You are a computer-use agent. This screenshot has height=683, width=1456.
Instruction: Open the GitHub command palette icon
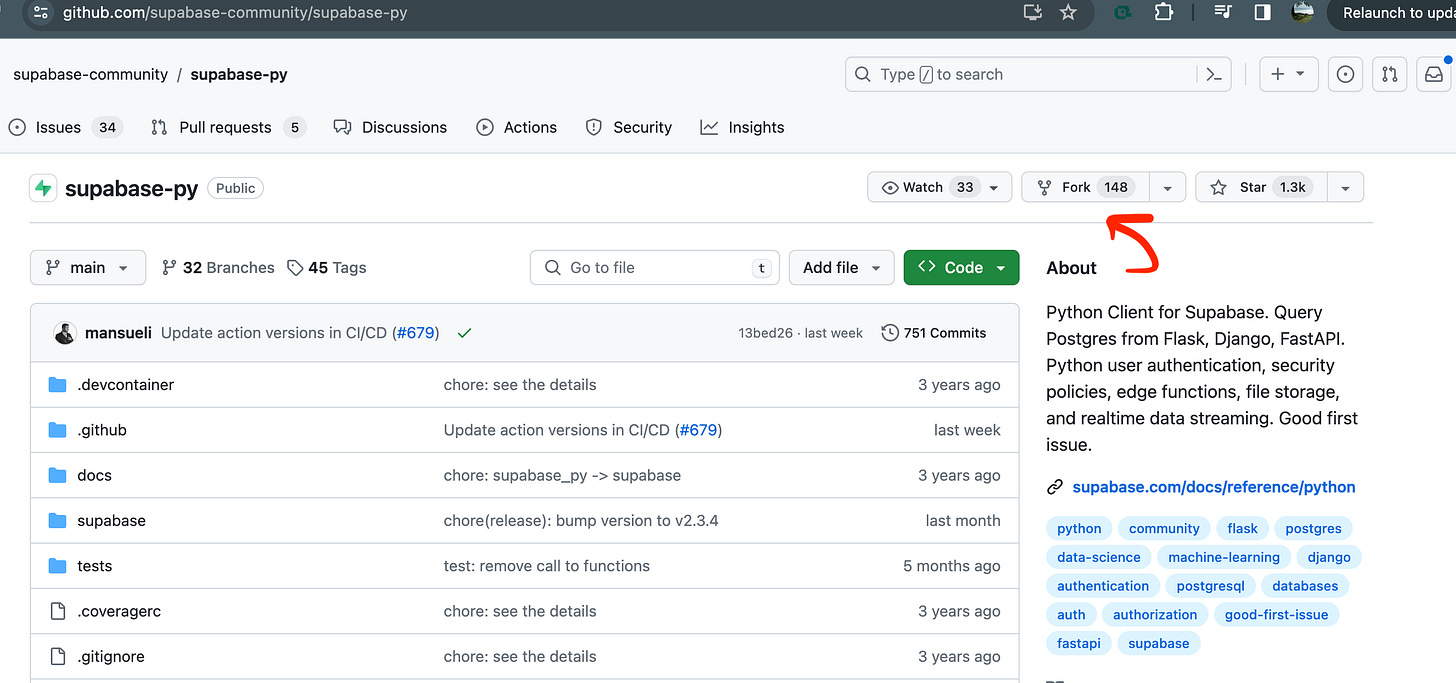click(x=1214, y=74)
